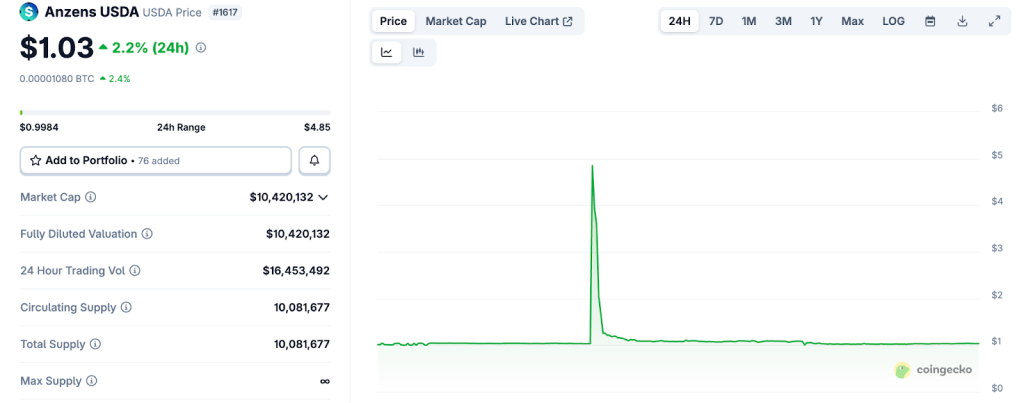This screenshot has height=403, width=1024.
Task: Select the line chart view icon
Action: tap(387, 52)
